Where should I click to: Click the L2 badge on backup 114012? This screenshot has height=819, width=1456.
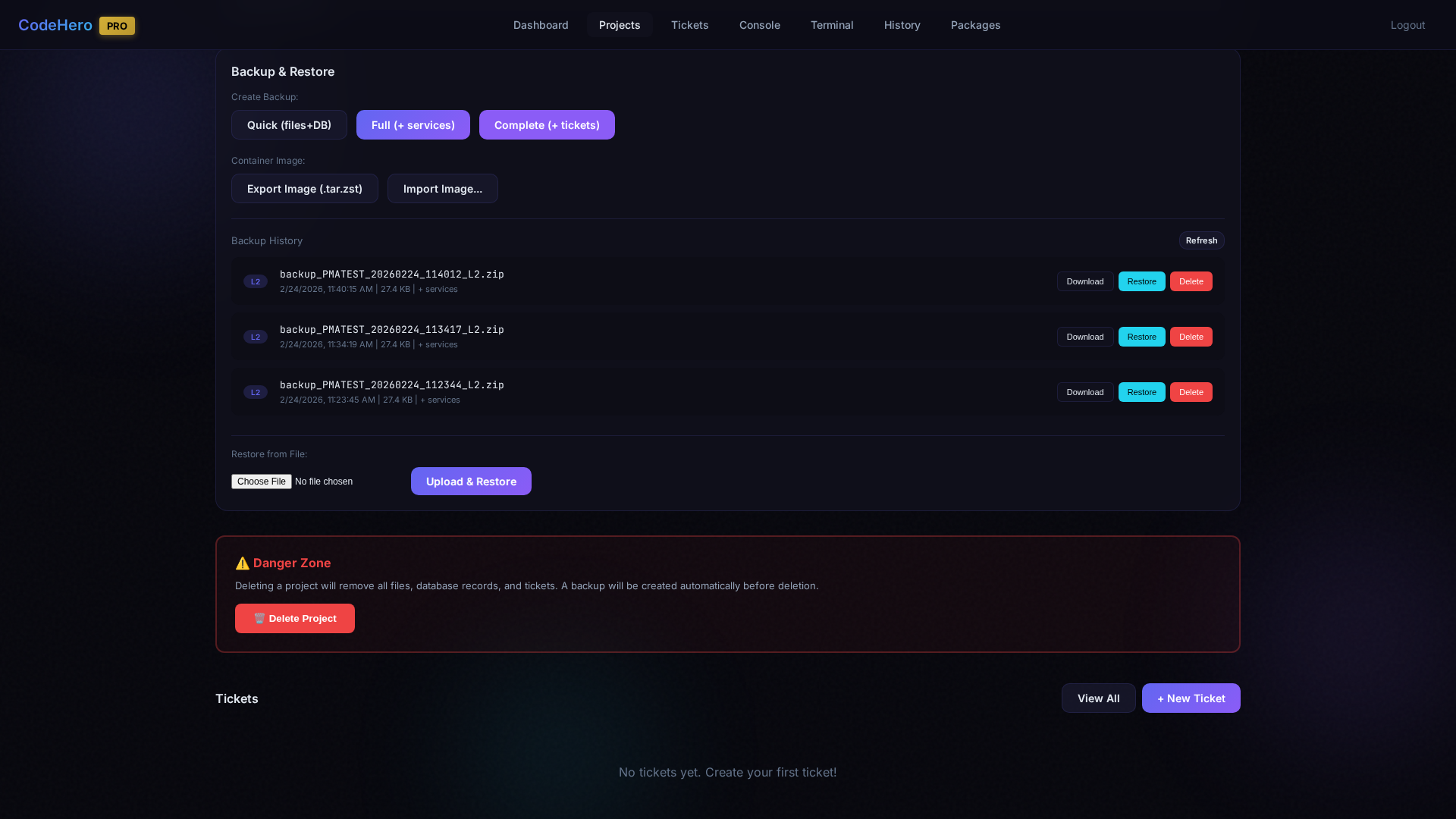tap(256, 281)
